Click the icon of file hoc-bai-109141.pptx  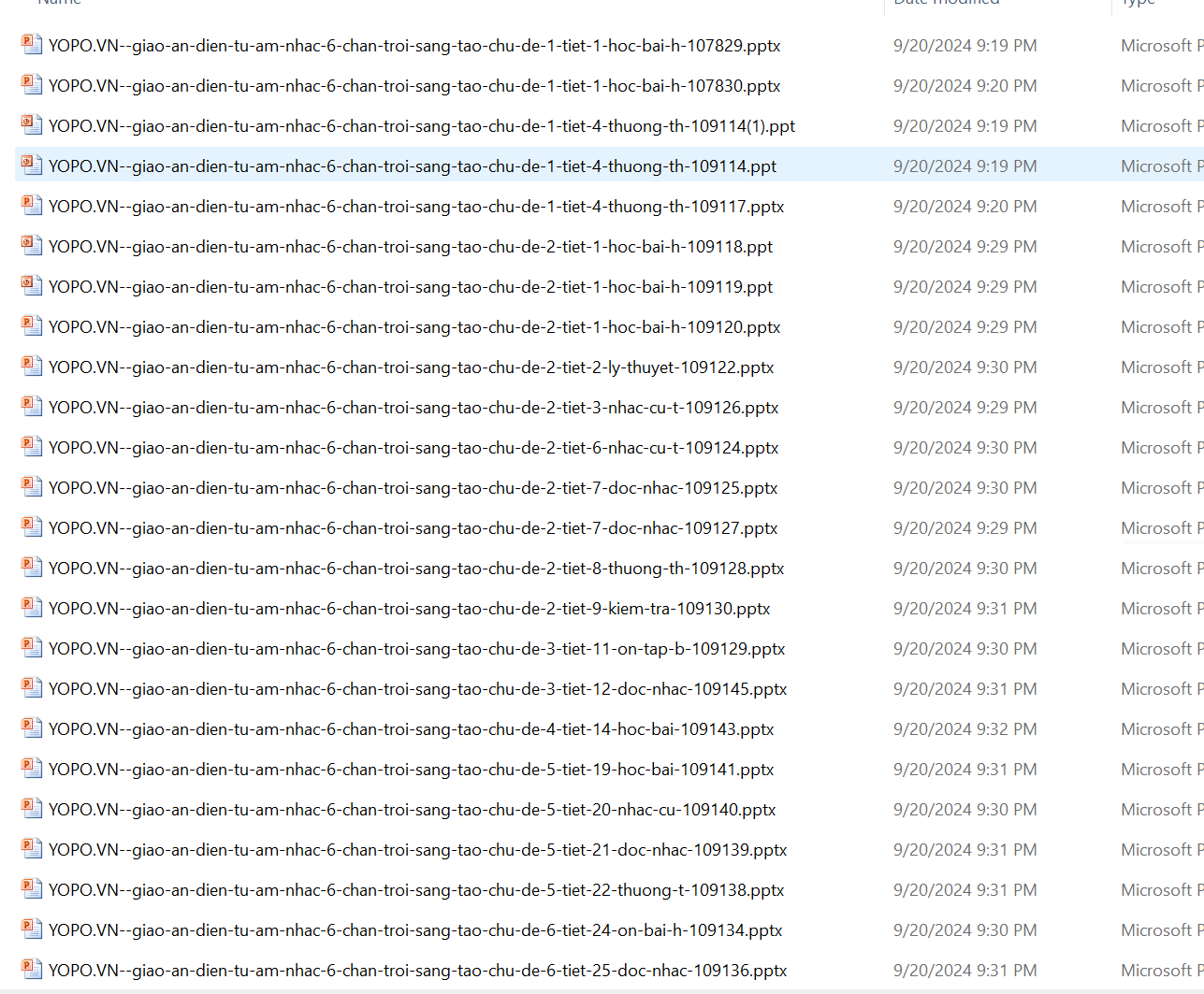32,769
